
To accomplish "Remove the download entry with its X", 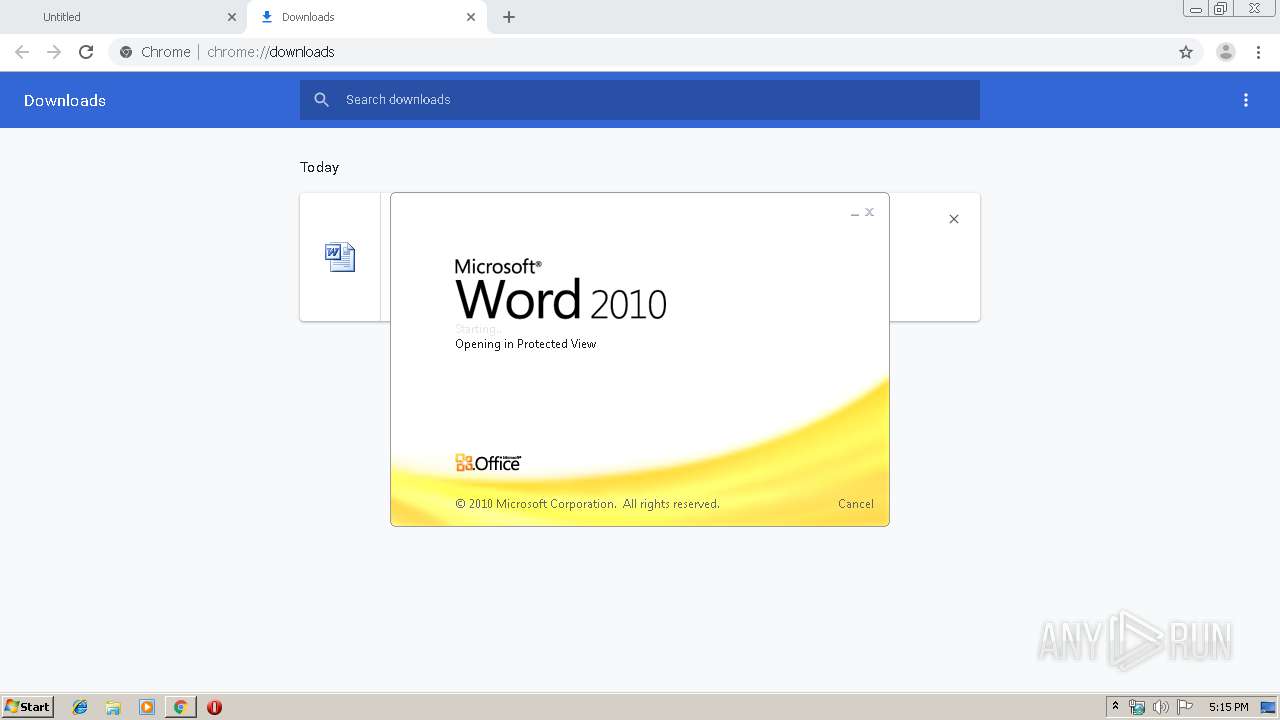I will (x=954, y=219).
